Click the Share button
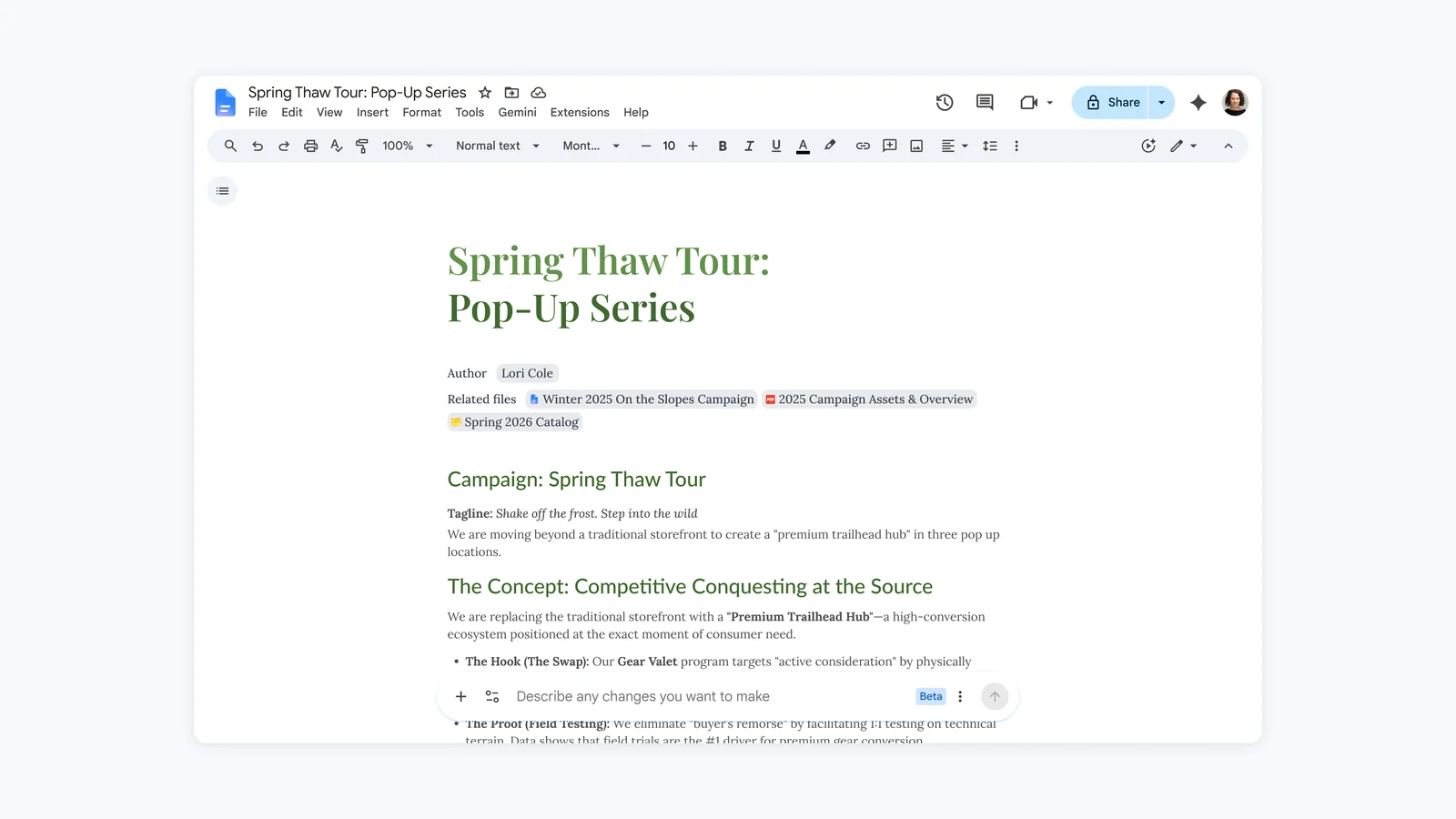 tap(1111, 103)
